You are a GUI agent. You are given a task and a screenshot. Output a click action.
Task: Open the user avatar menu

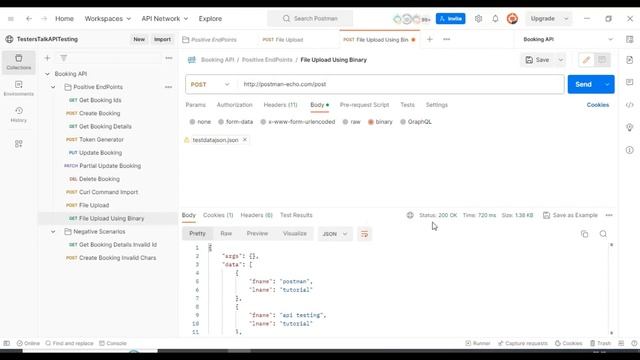[x=512, y=19]
